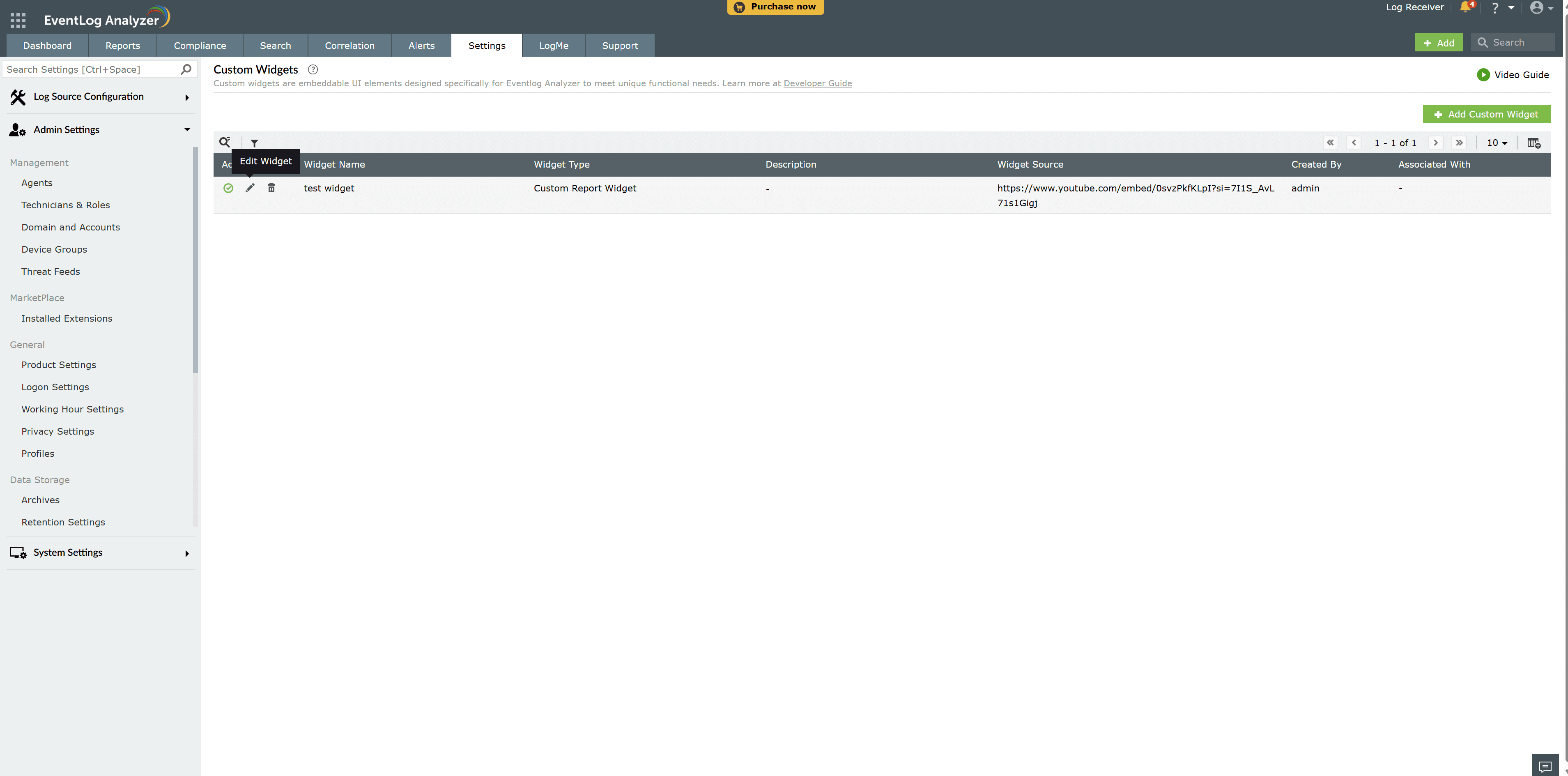This screenshot has width=1568, height=776.
Task: Open the help question mark next to Custom Widgets
Action: point(313,69)
